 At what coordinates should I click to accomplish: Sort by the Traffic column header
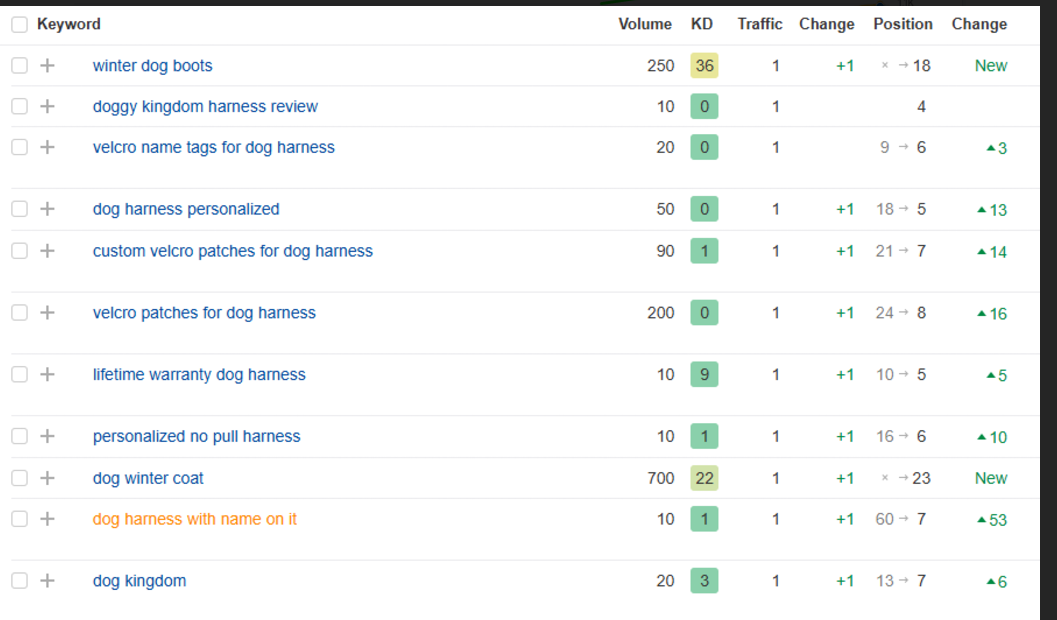pos(760,24)
